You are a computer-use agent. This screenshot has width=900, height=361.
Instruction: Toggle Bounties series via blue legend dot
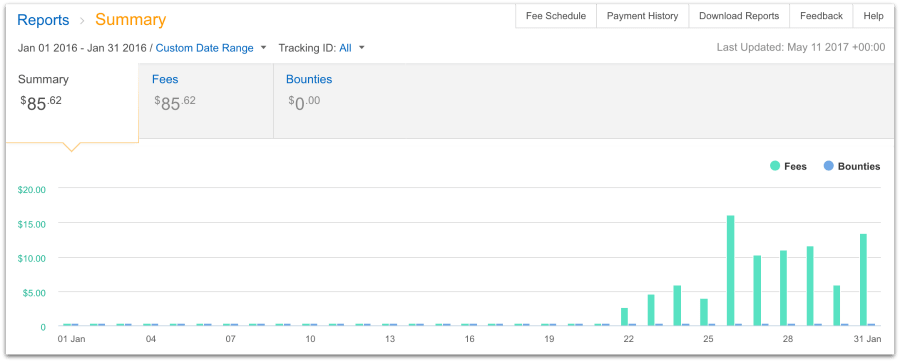(828, 166)
